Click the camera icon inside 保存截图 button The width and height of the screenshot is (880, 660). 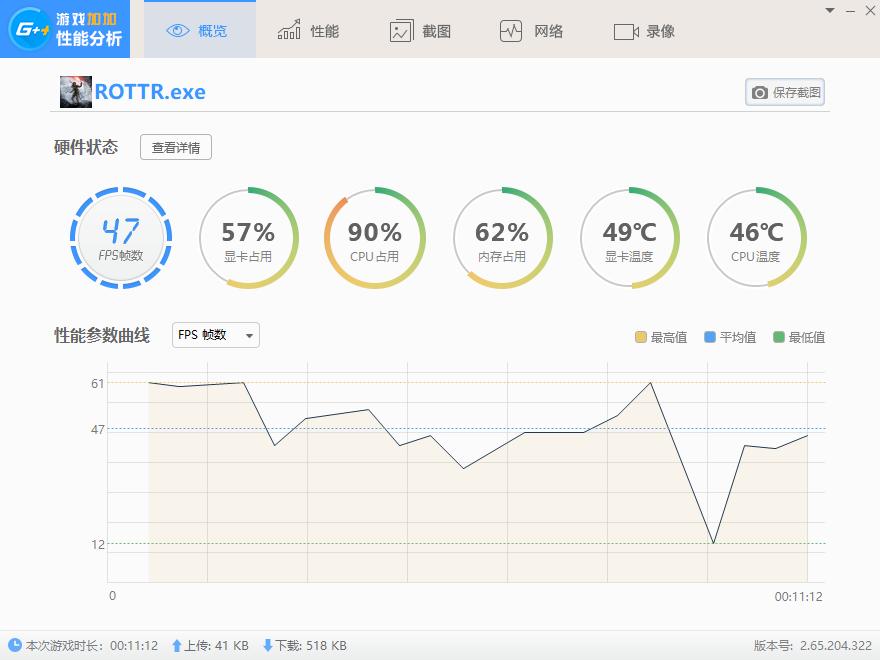coord(758,91)
